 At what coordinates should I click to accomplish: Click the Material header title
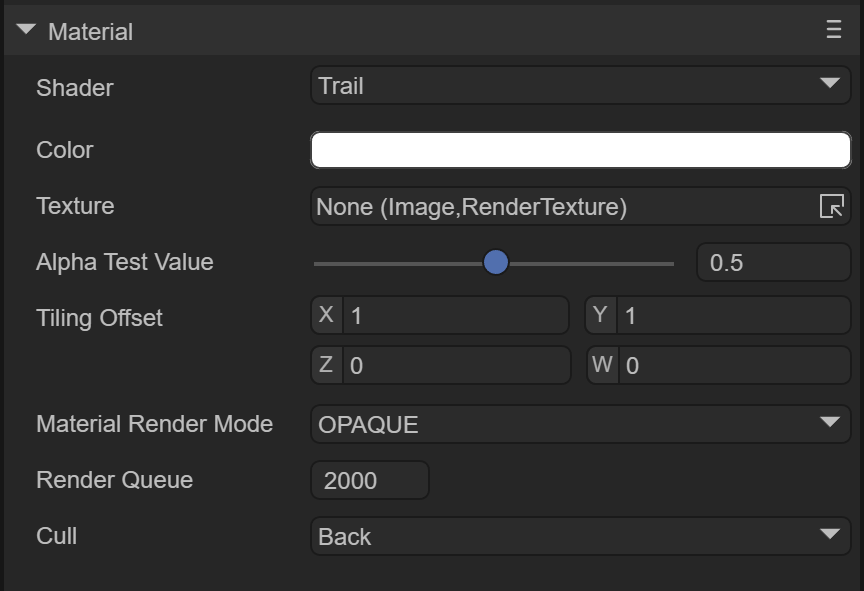pyautogui.click(x=90, y=32)
